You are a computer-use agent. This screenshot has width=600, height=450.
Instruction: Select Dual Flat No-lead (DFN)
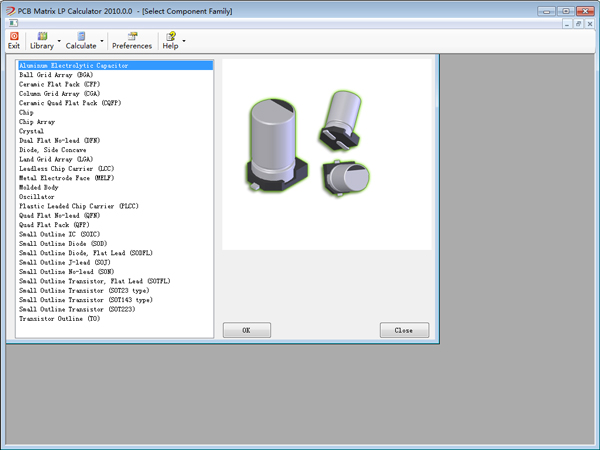click(115, 140)
